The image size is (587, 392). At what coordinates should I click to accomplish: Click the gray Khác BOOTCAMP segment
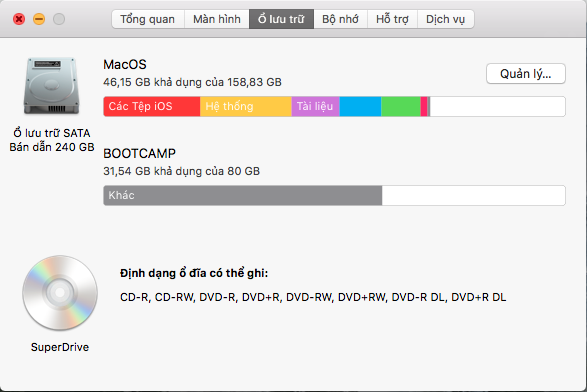(x=243, y=195)
